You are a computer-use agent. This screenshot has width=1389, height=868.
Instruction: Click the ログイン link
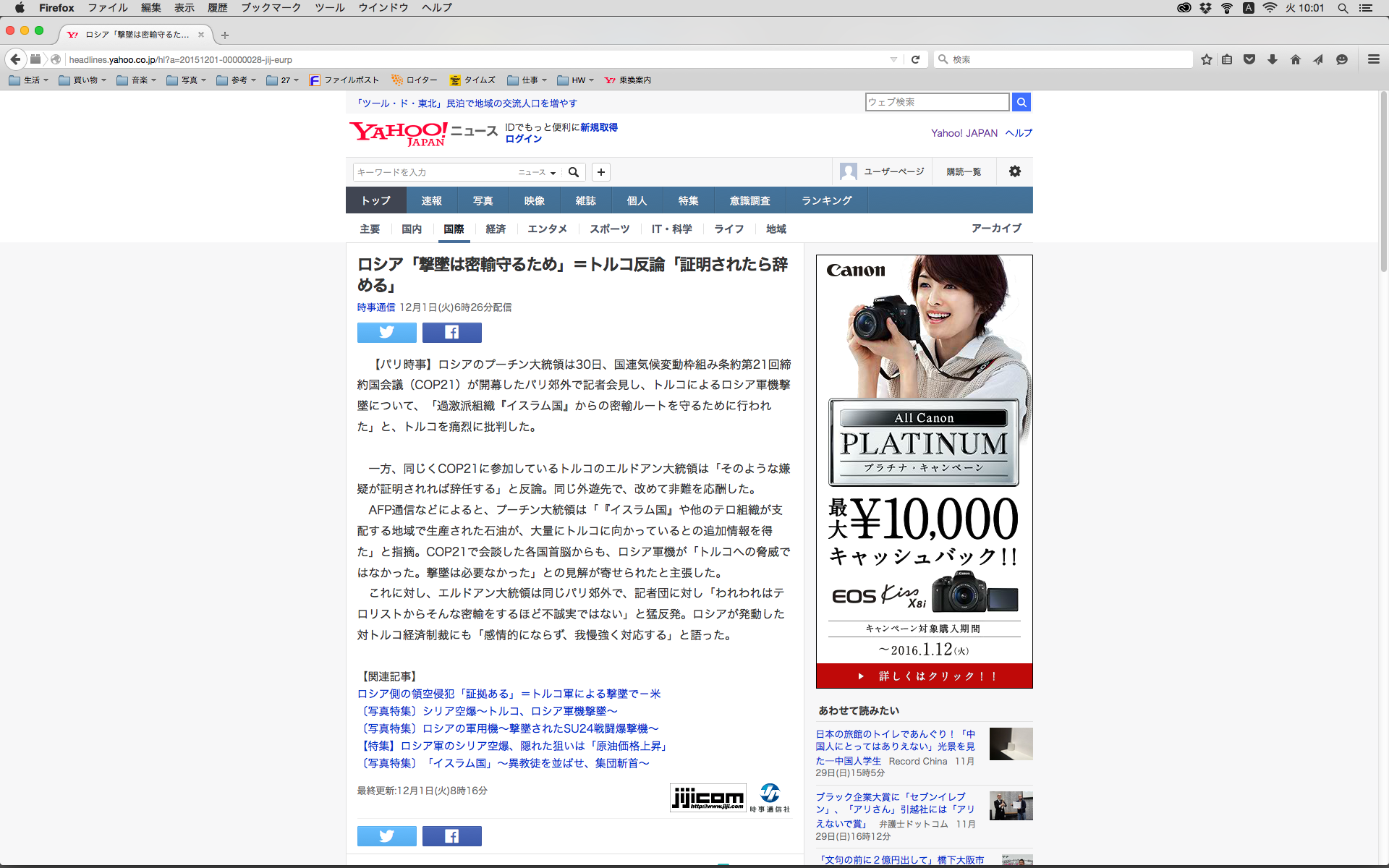tap(523, 139)
